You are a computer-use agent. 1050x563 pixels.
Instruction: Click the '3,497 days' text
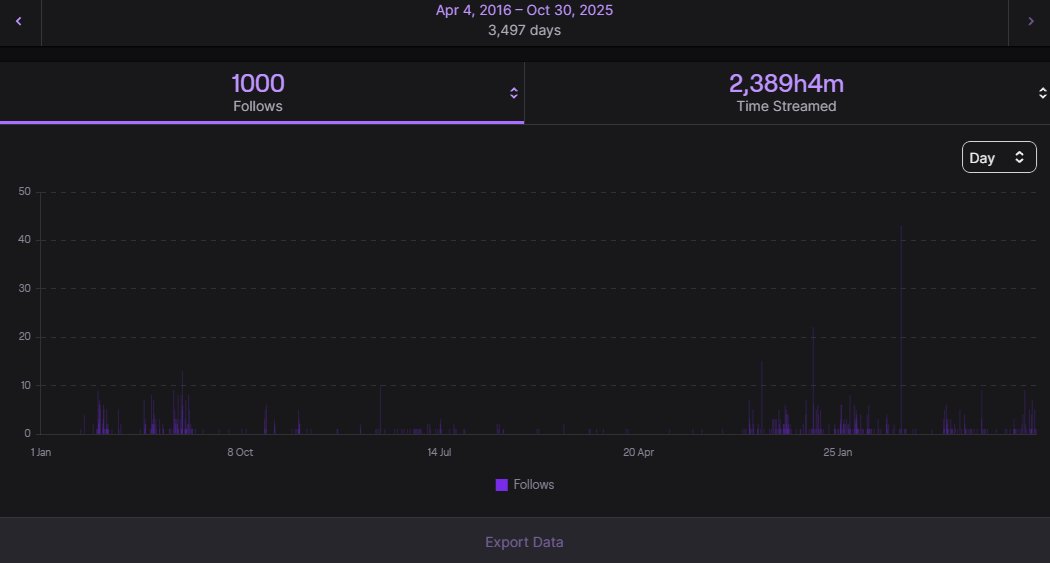[x=524, y=30]
